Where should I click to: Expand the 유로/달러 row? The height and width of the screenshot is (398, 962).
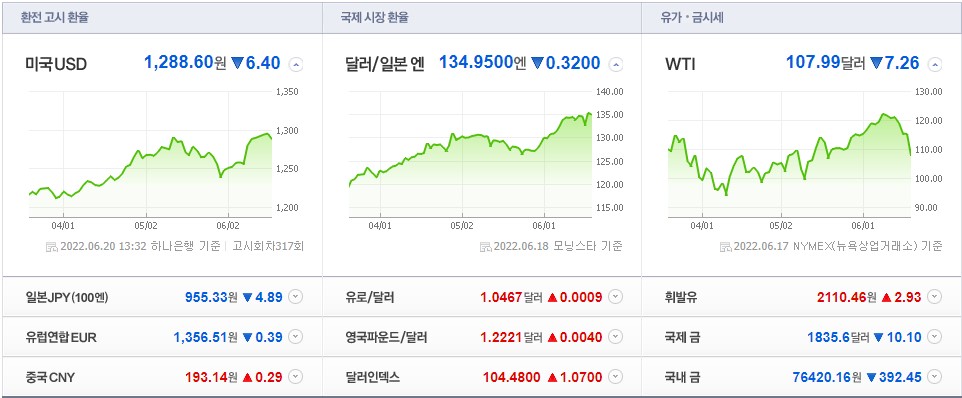click(x=615, y=297)
